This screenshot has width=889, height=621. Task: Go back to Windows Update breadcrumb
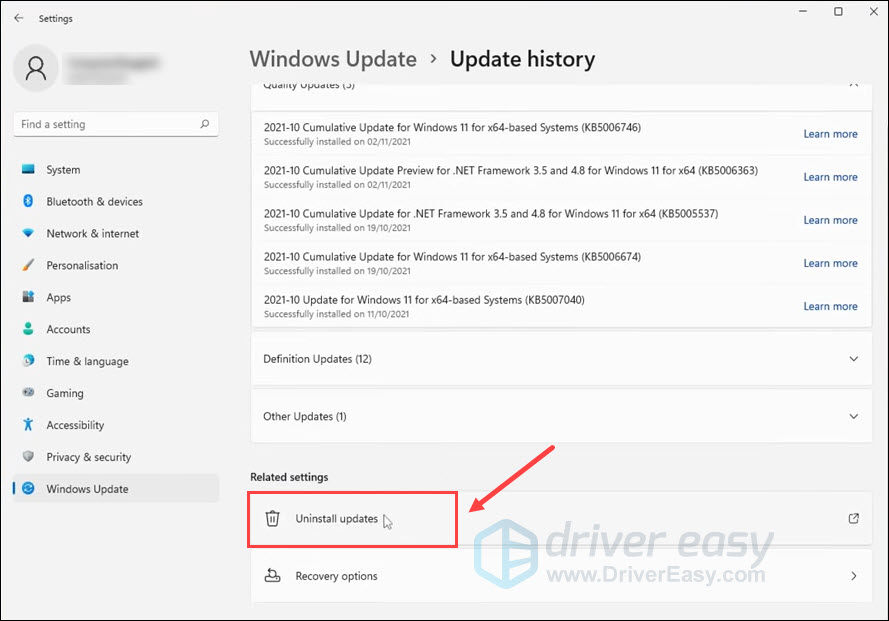333,59
